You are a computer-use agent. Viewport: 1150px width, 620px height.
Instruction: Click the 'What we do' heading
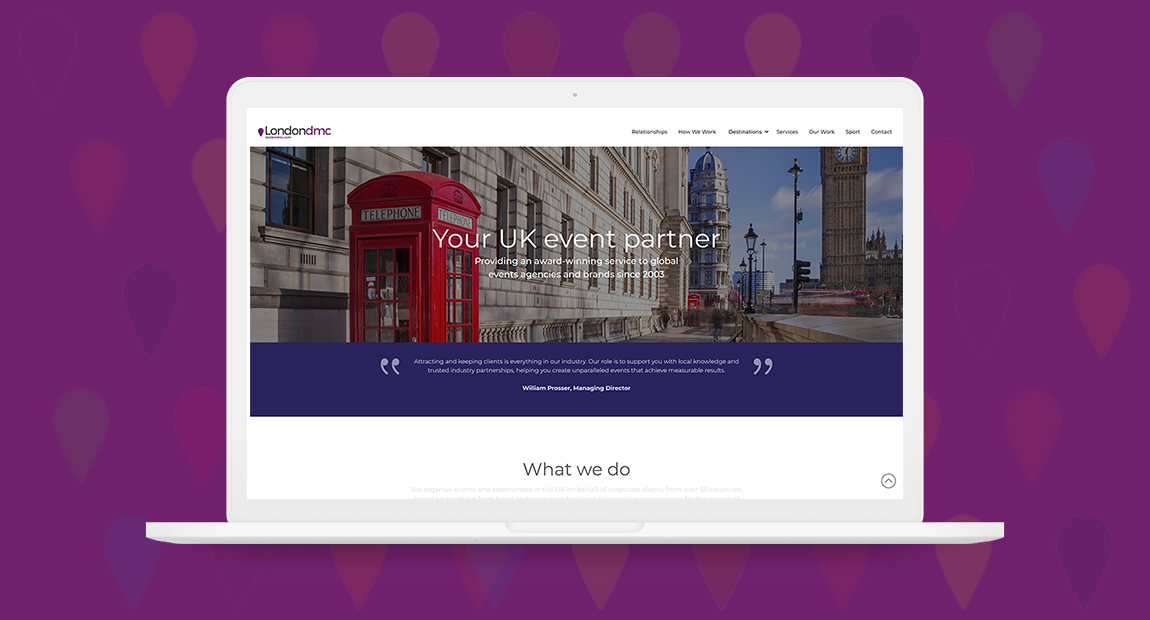click(576, 469)
